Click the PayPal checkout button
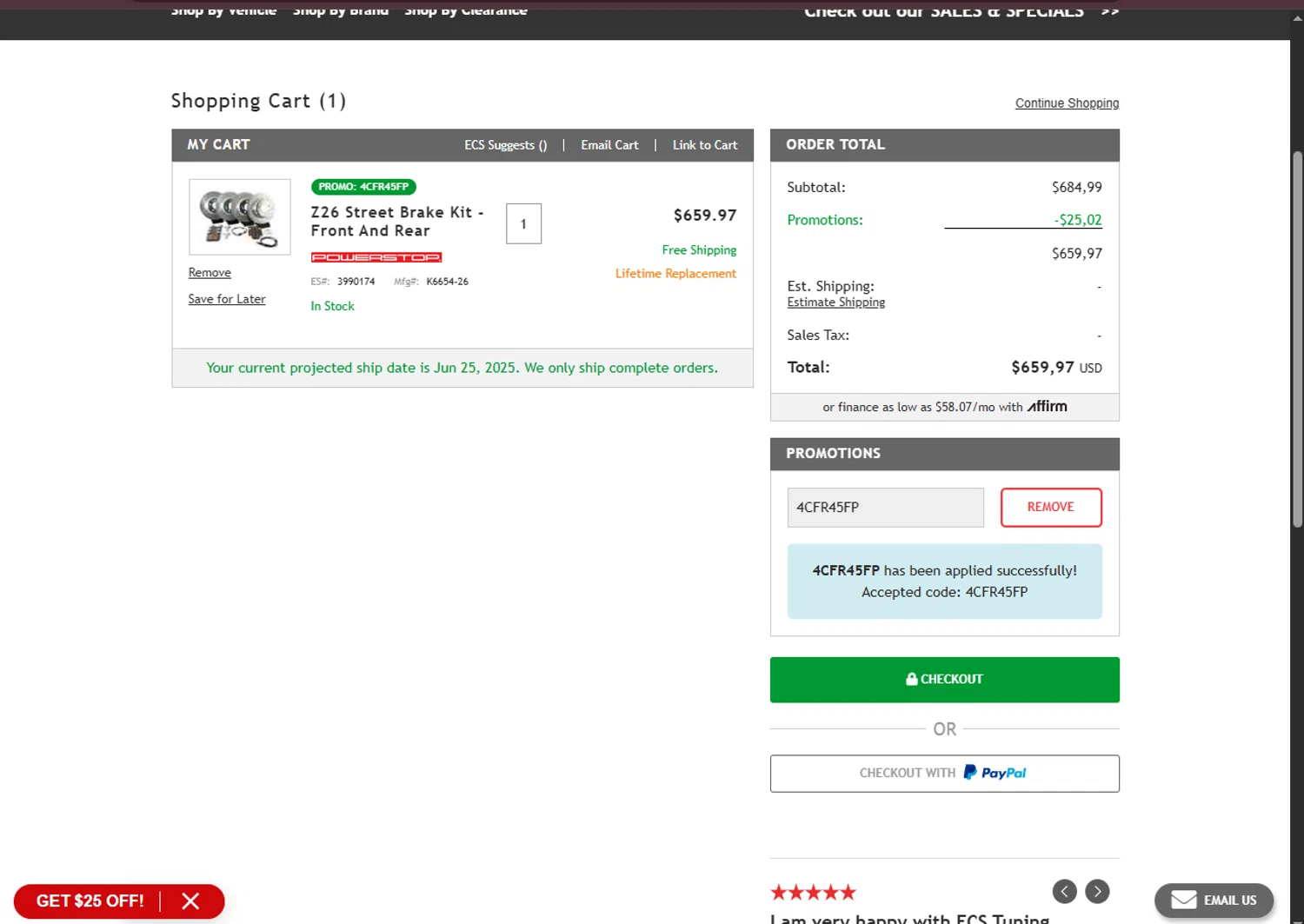Image resolution: width=1304 pixels, height=924 pixels. (x=944, y=774)
